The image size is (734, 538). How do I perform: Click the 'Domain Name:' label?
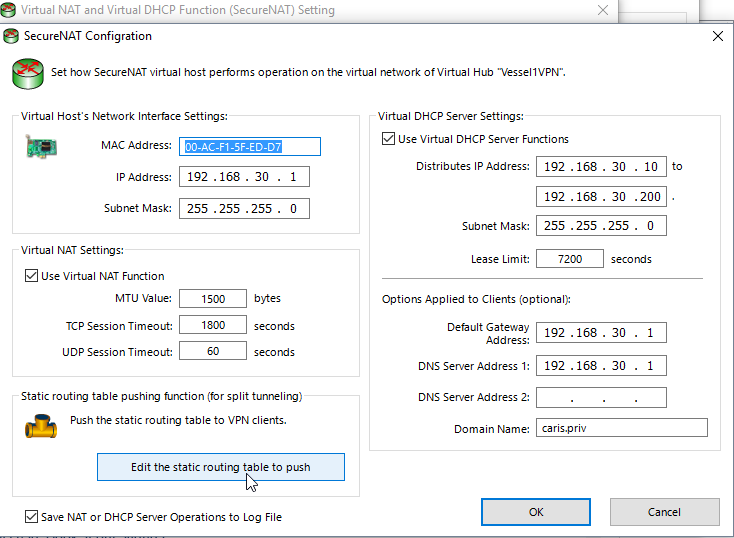[x=492, y=429]
